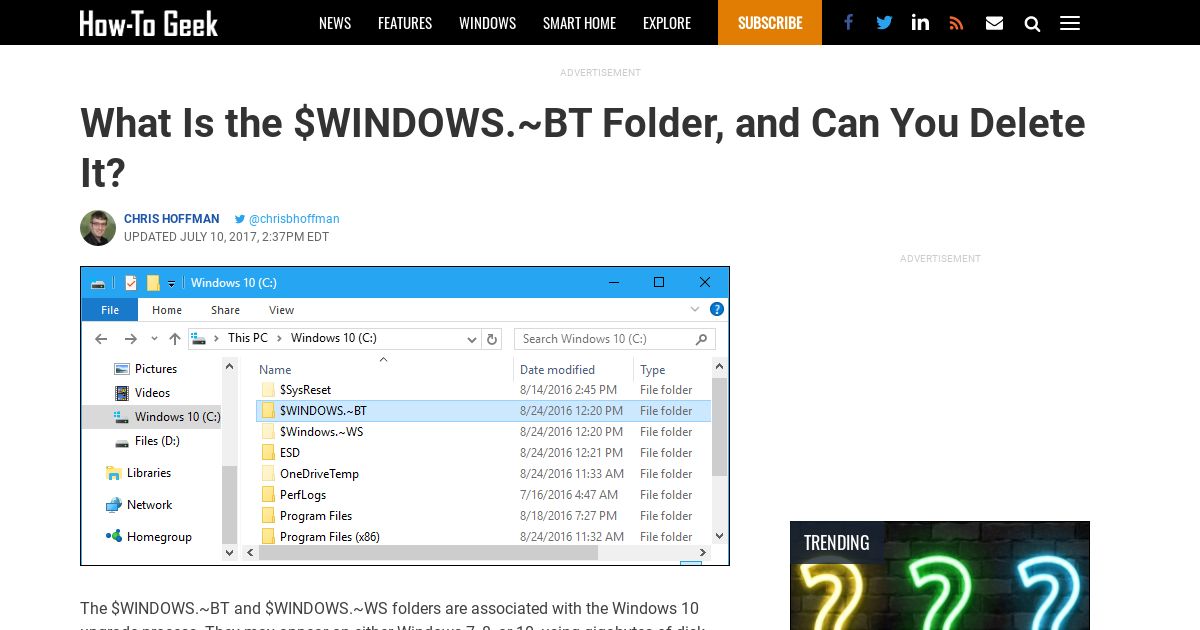1200x630 pixels.
Task: Switch to the Share ribbon tab
Action: (x=225, y=310)
